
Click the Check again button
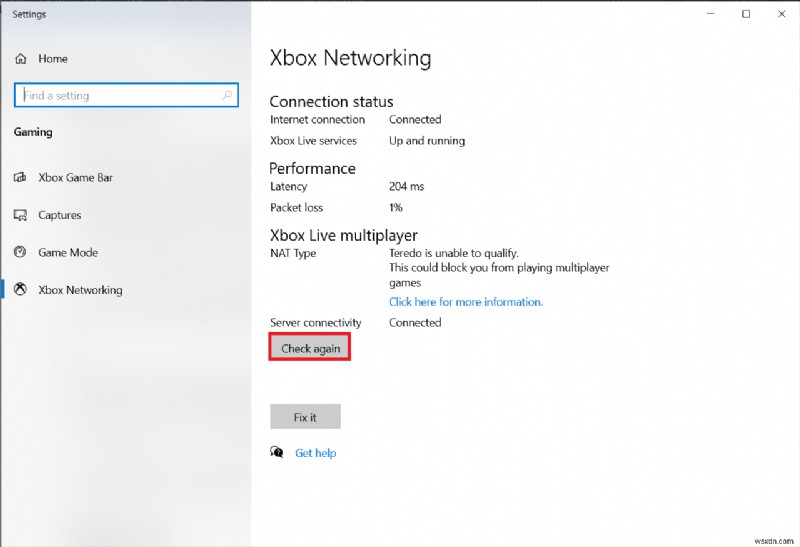pos(310,348)
